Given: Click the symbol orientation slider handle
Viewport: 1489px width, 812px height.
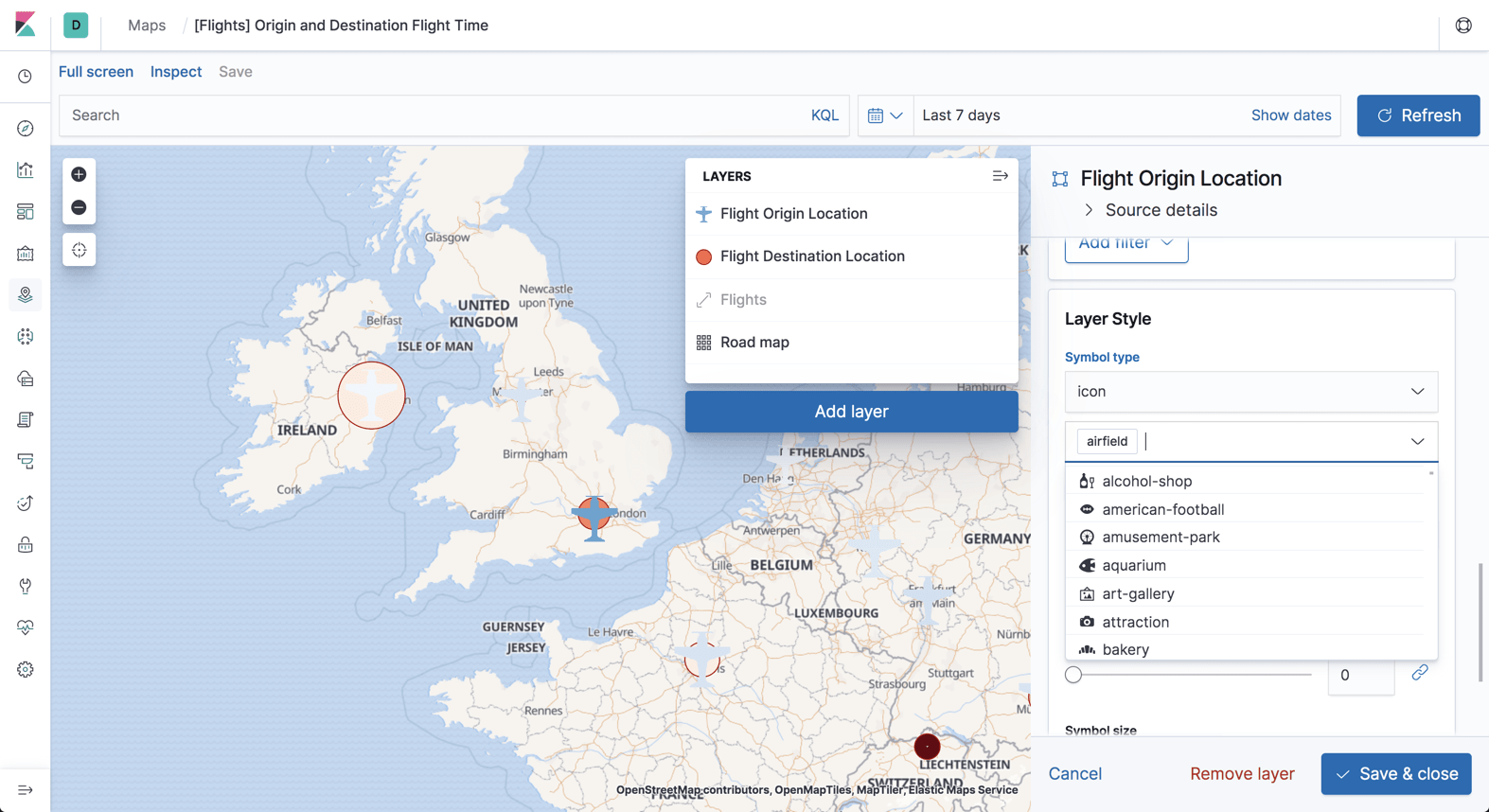Looking at the screenshot, I should [x=1073, y=675].
